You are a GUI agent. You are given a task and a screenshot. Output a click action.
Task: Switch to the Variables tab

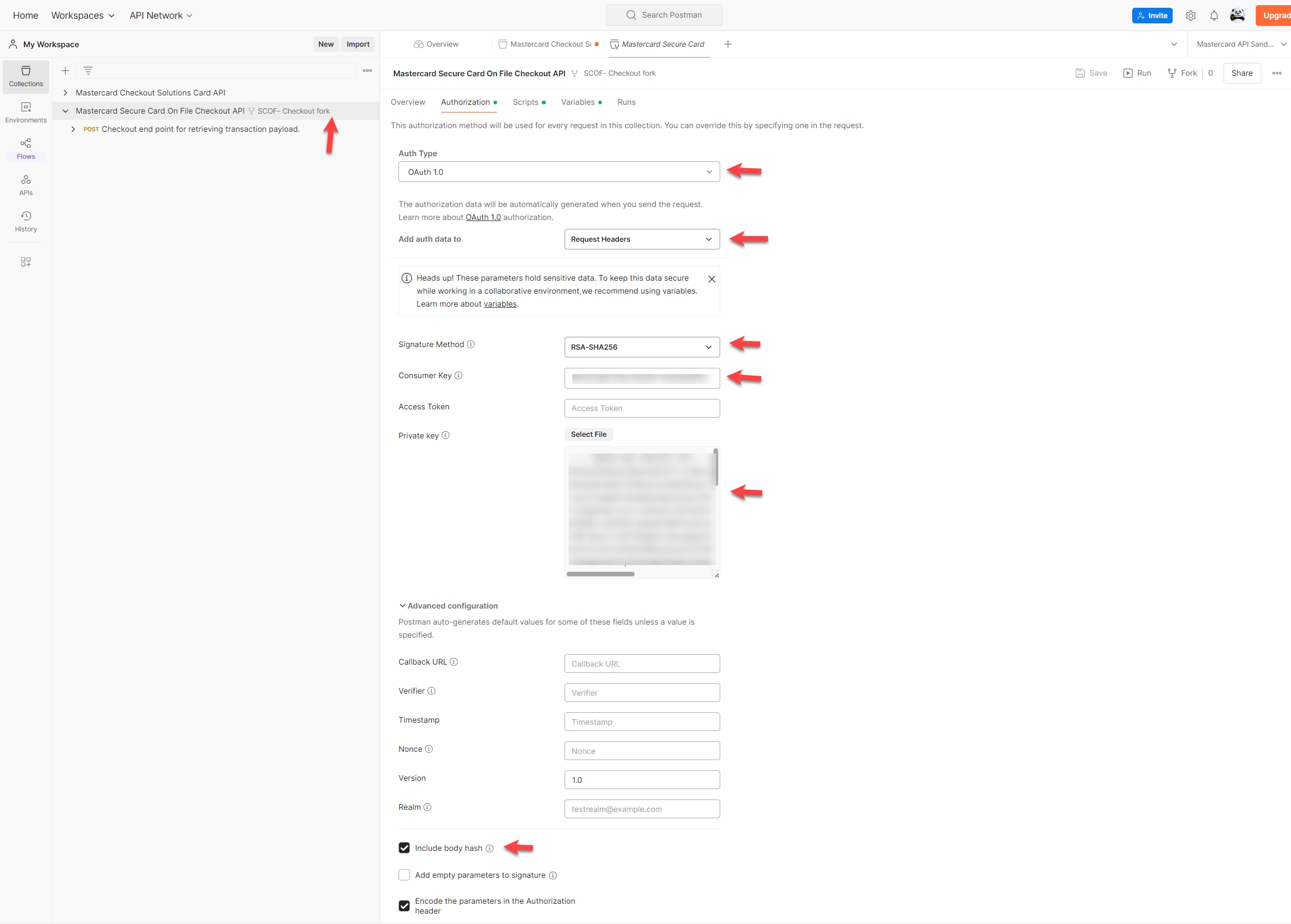click(x=582, y=102)
